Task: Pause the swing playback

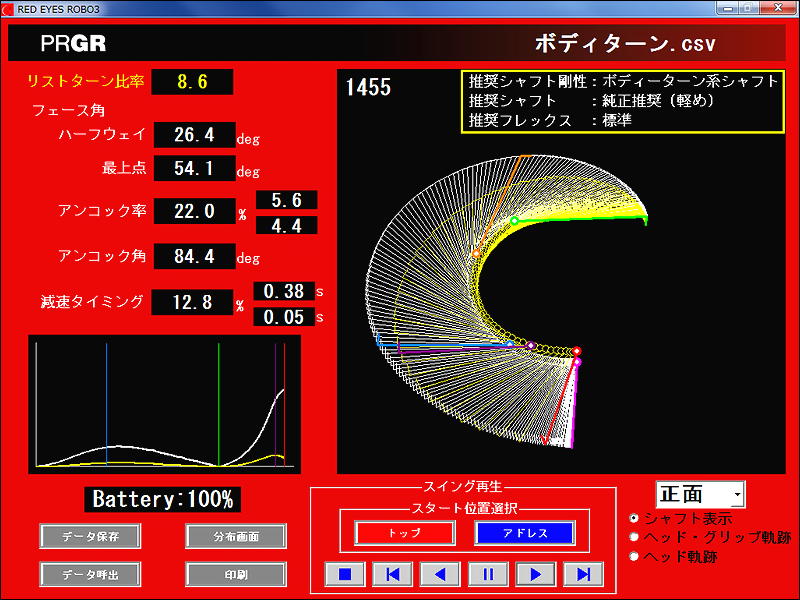Action: 488,574
